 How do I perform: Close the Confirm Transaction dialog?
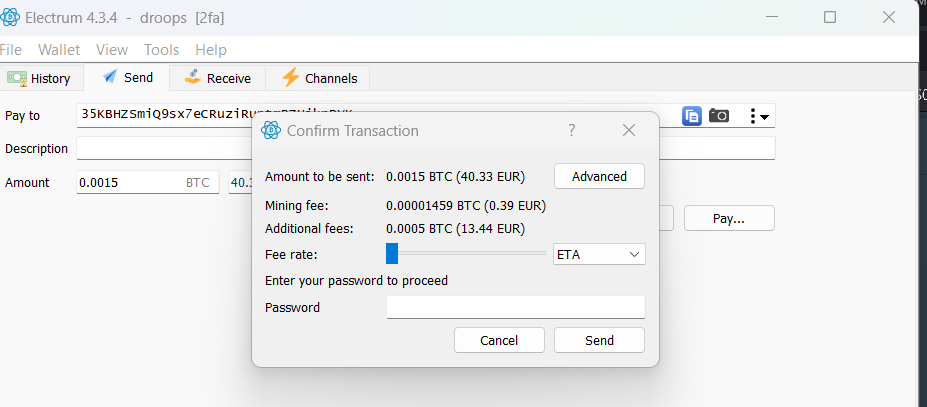(x=629, y=131)
